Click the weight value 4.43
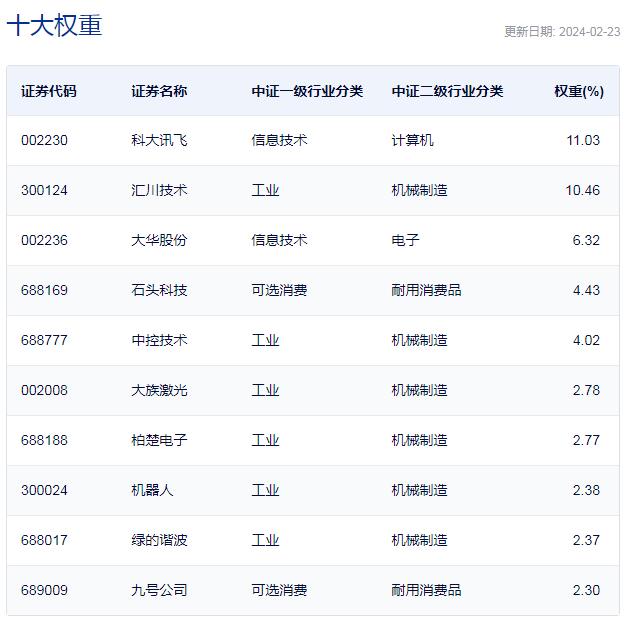This screenshot has height=625, width=626. [586, 290]
